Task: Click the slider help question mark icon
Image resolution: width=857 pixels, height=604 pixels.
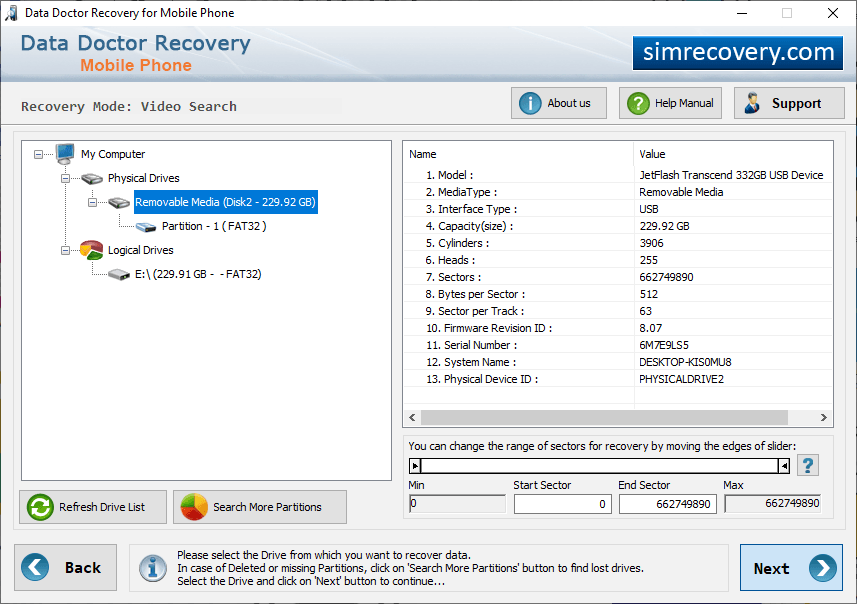Action: (x=808, y=466)
